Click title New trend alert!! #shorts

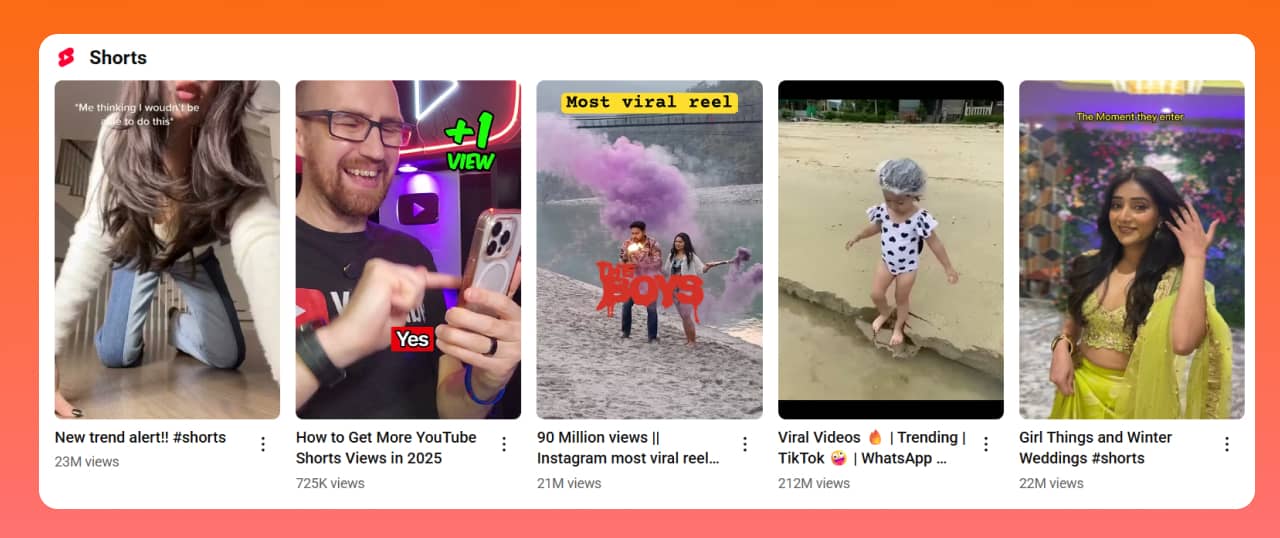[x=140, y=437]
